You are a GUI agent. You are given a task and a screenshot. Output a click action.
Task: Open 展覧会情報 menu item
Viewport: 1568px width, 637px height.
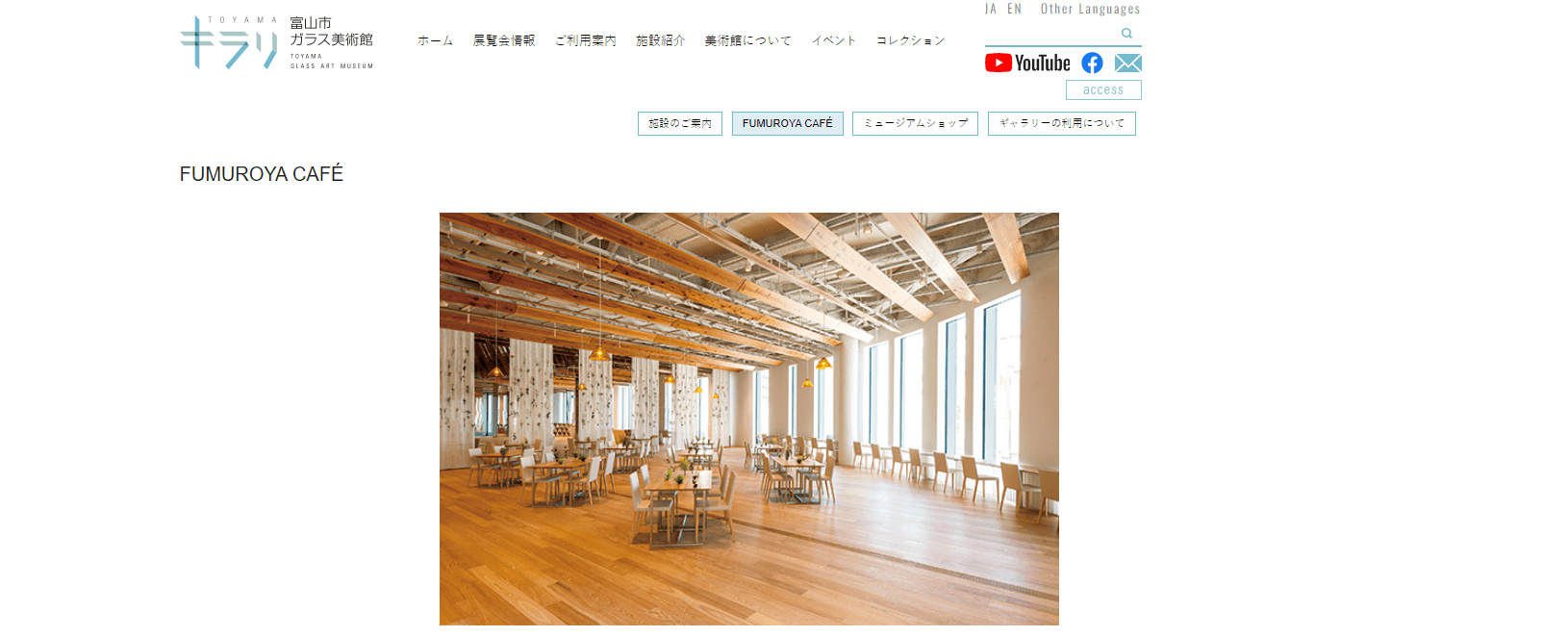pos(504,40)
